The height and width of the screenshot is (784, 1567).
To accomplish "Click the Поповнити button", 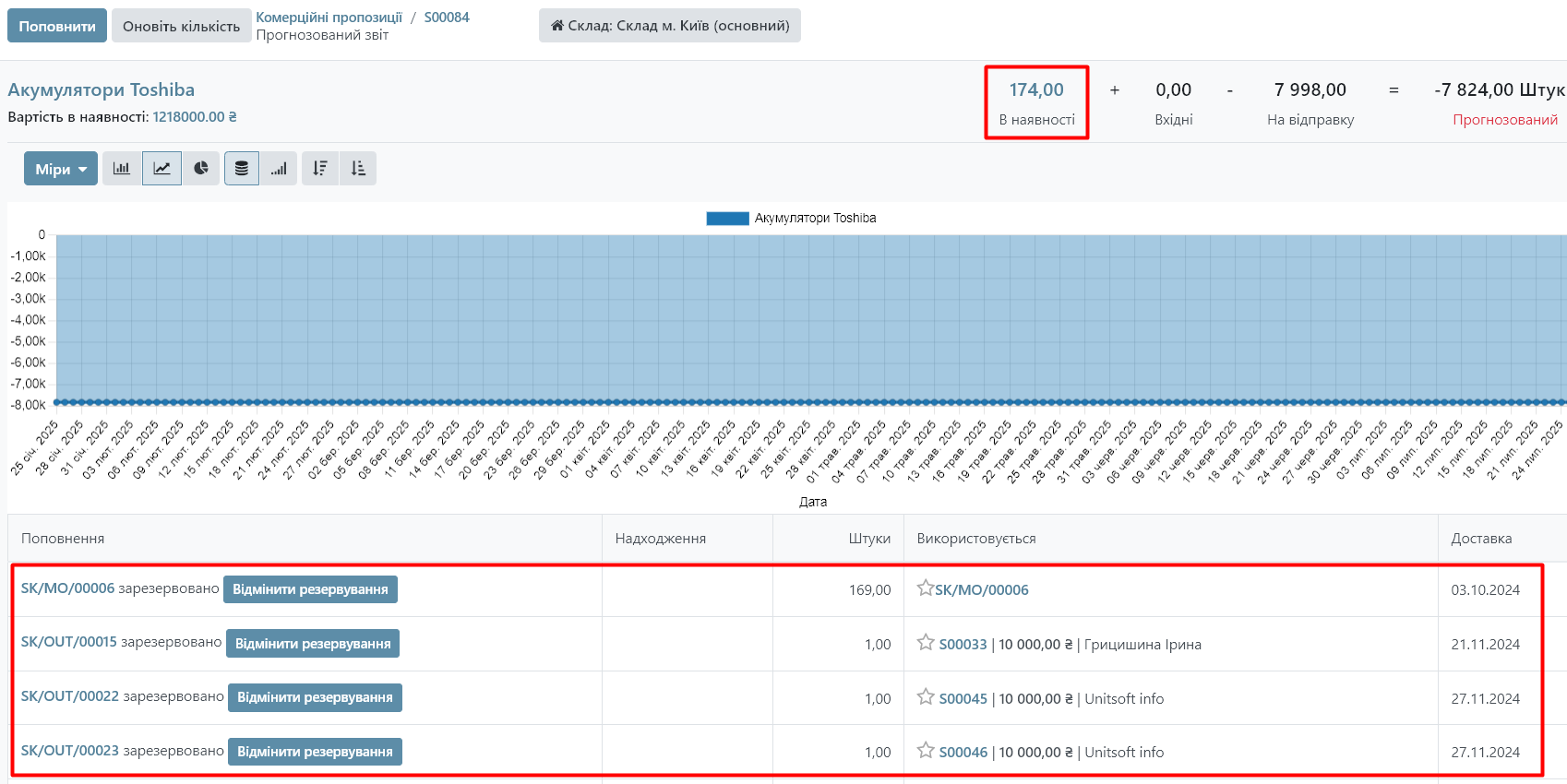I will point(57,26).
